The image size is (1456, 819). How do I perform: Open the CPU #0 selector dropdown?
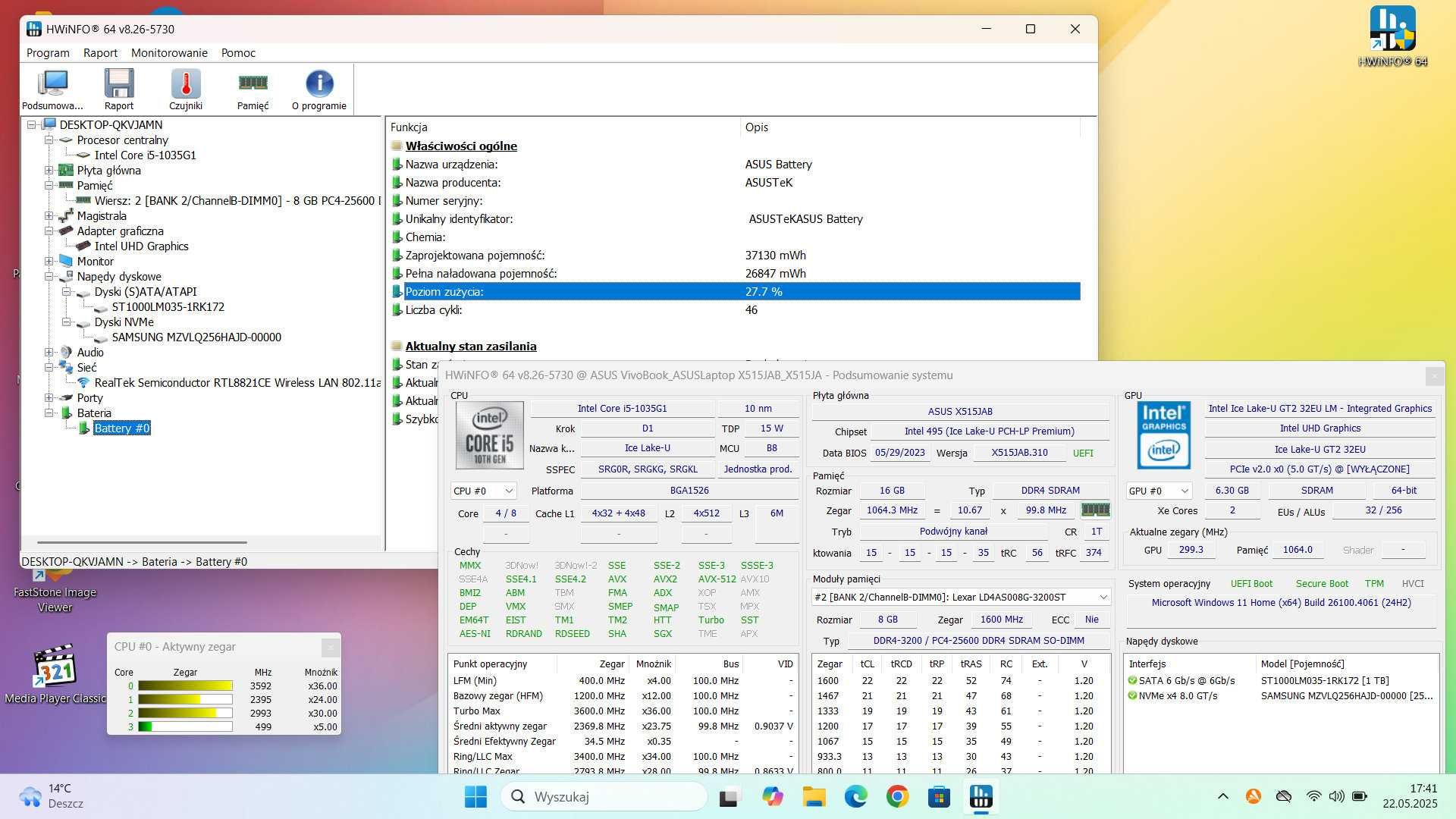[483, 491]
